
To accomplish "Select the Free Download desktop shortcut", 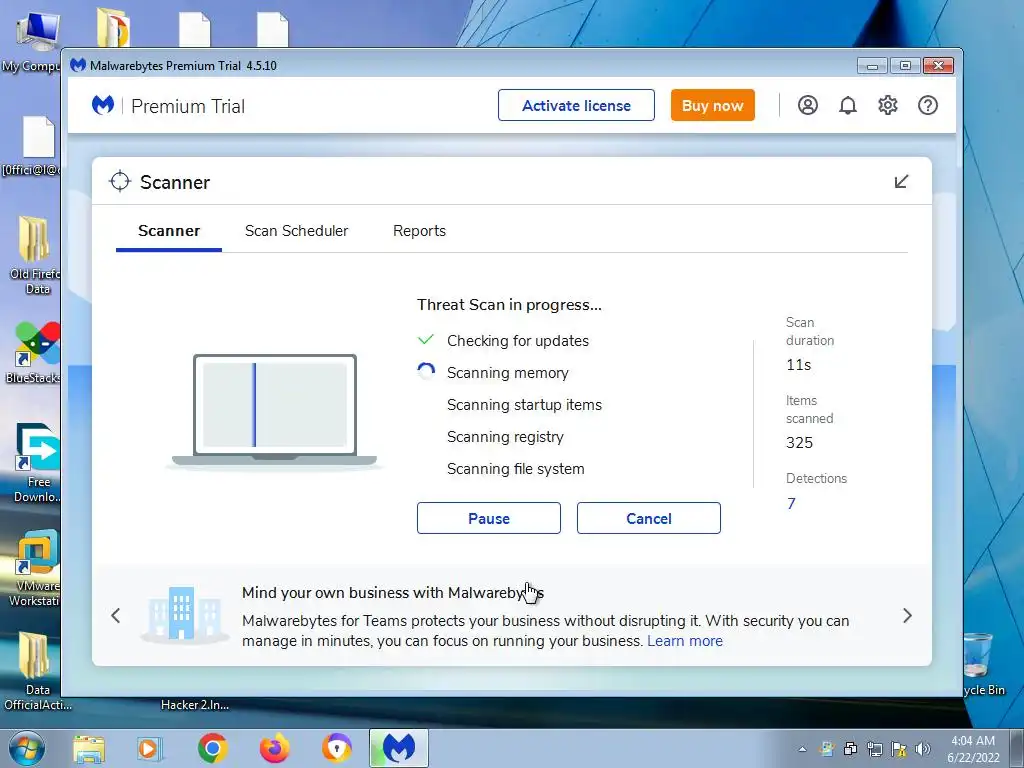I will (35, 464).
